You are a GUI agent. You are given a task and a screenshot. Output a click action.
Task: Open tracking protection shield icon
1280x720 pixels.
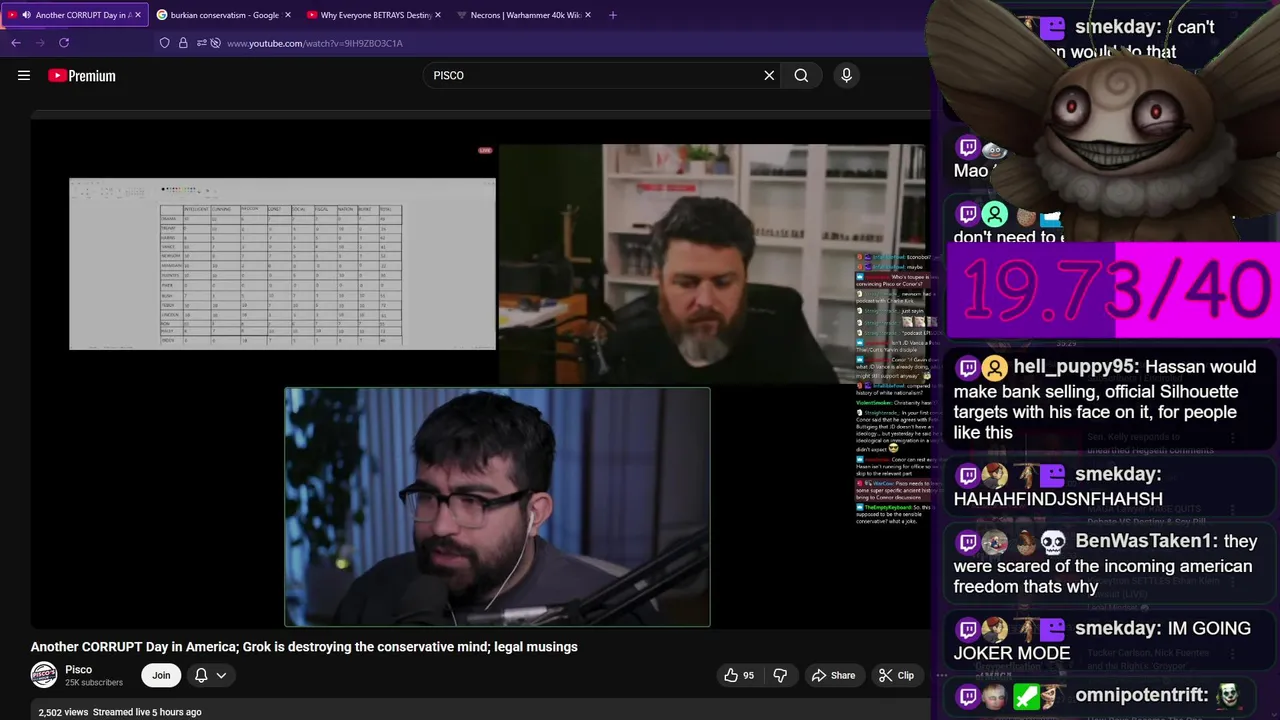pyautogui.click(x=165, y=43)
